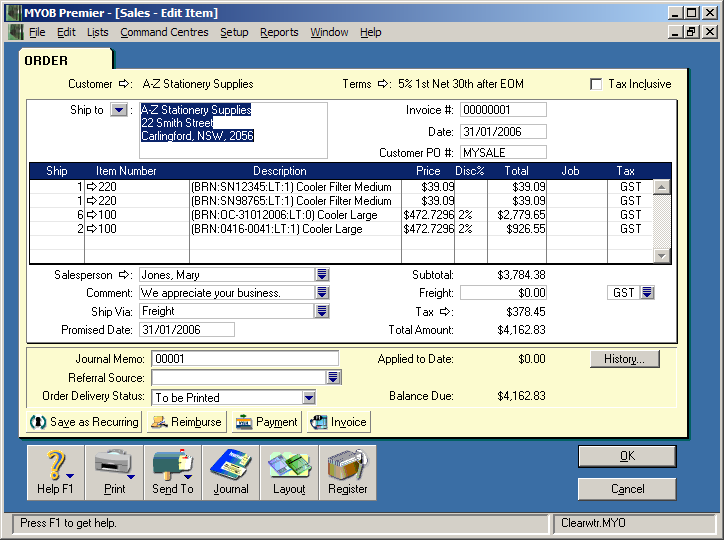Click item arrow on OC-31012006 row
The image size is (724, 540).
pos(92,215)
